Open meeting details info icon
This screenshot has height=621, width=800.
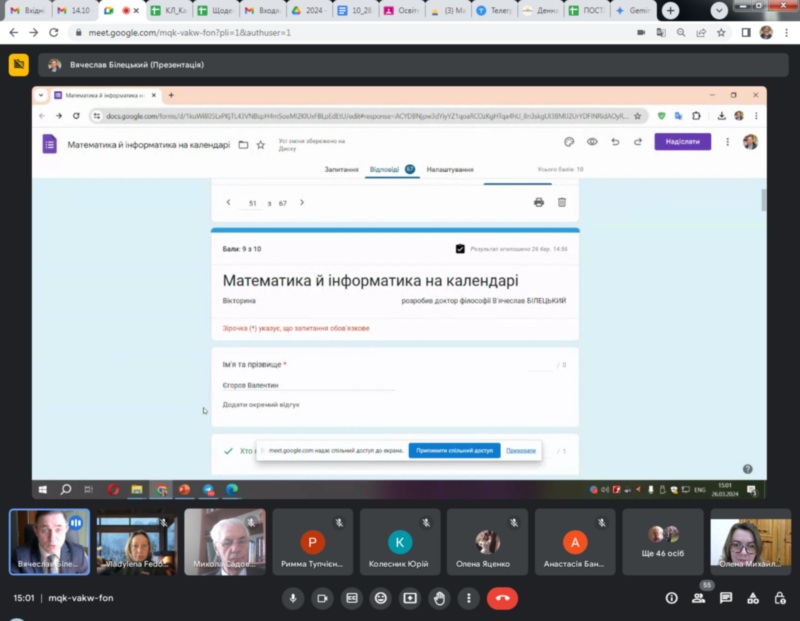pyautogui.click(x=671, y=598)
